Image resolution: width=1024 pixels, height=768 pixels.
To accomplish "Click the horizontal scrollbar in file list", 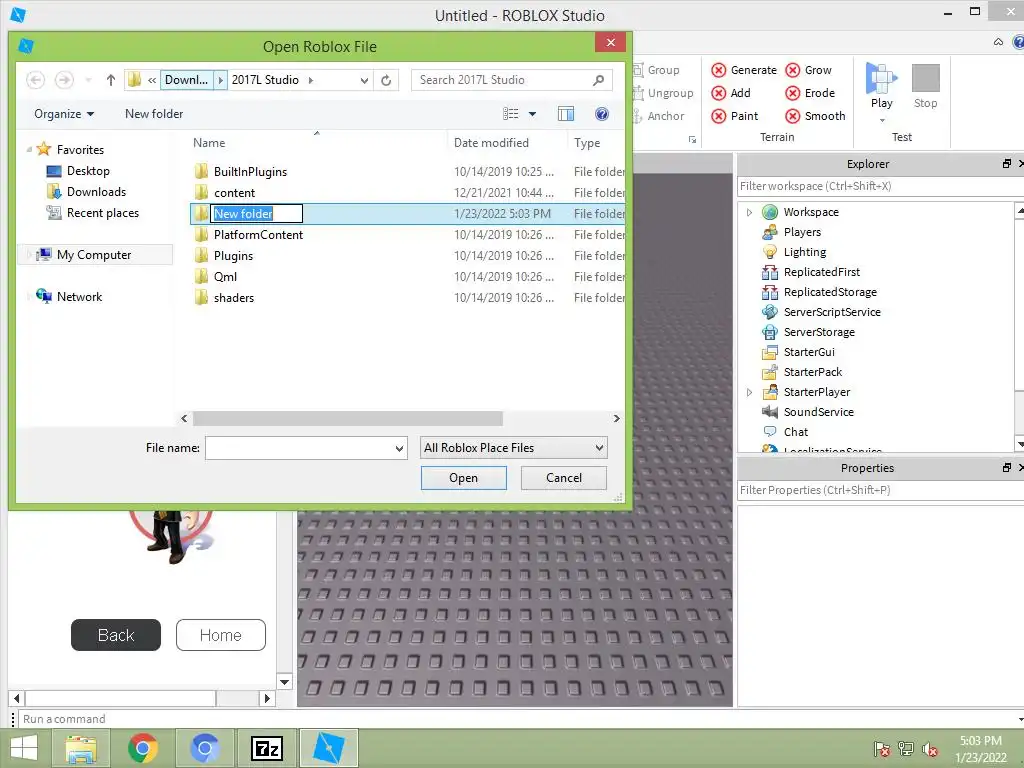I will tap(347, 418).
